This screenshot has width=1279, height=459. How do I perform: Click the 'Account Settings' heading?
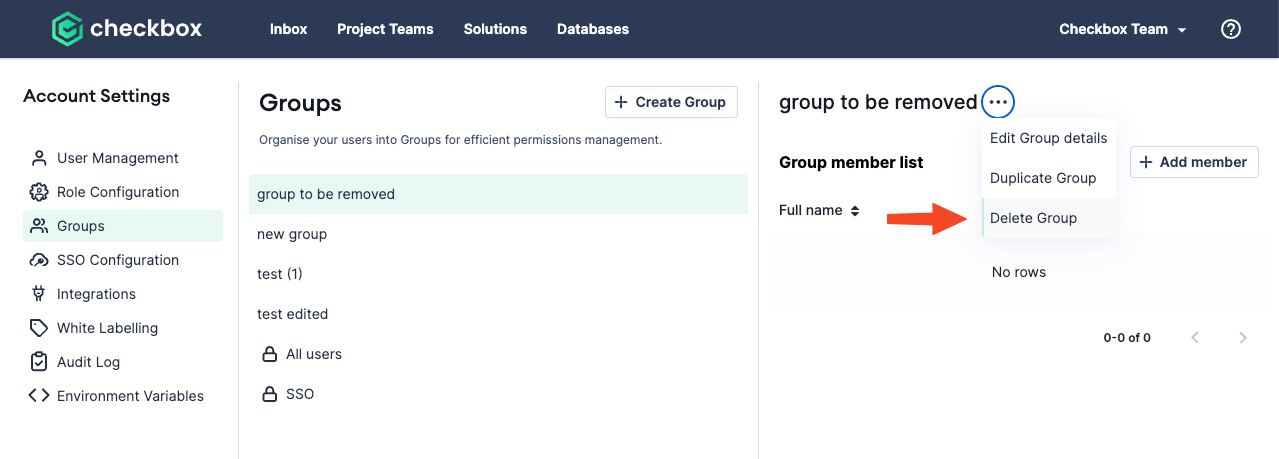[97, 96]
